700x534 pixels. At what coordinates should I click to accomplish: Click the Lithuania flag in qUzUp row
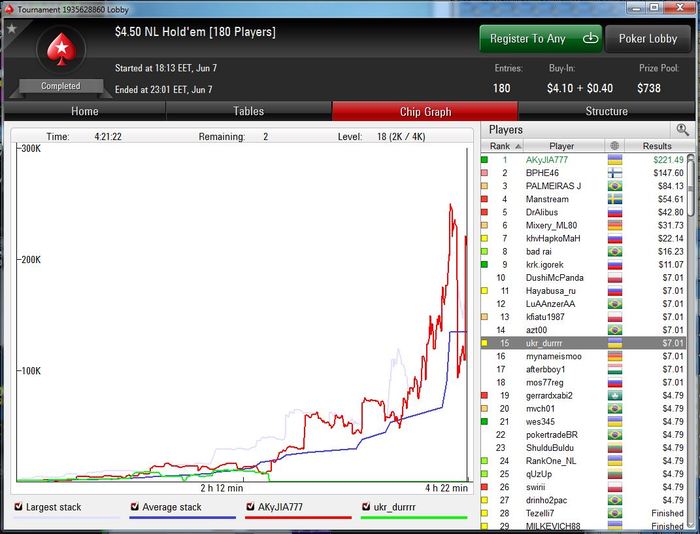[x=615, y=474]
